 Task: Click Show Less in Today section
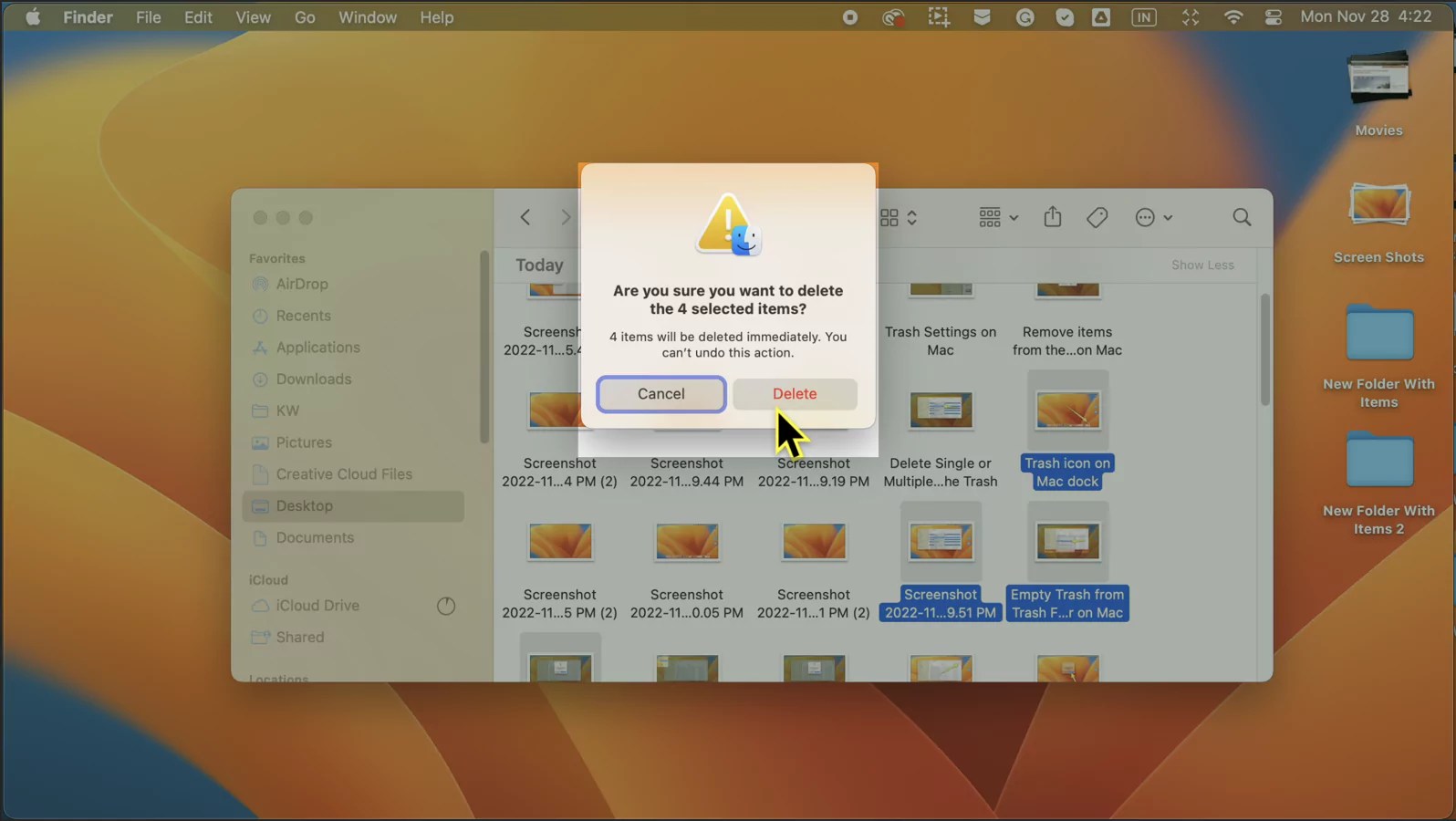pos(1202,265)
